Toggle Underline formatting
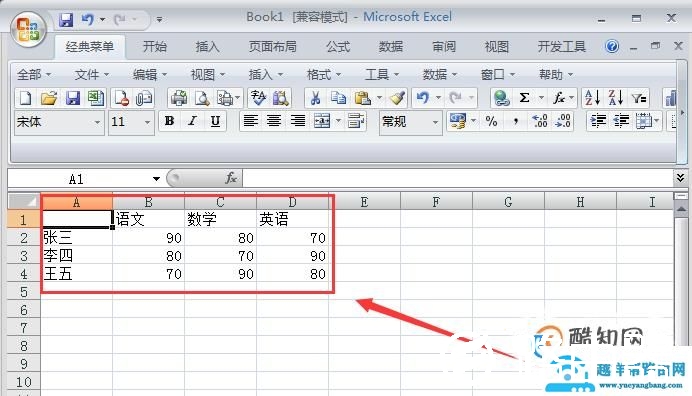 [x=215, y=121]
